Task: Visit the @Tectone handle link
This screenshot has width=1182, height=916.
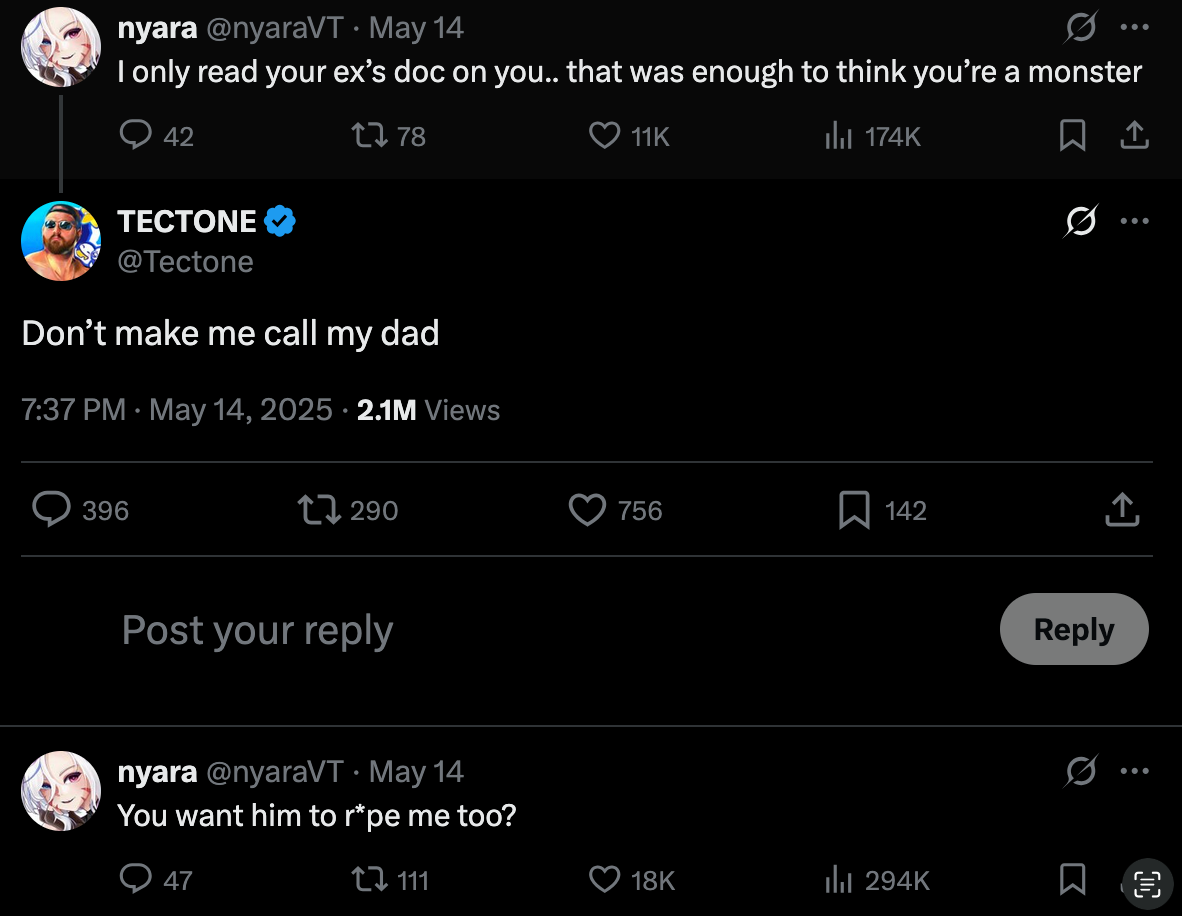Action: 185,262
